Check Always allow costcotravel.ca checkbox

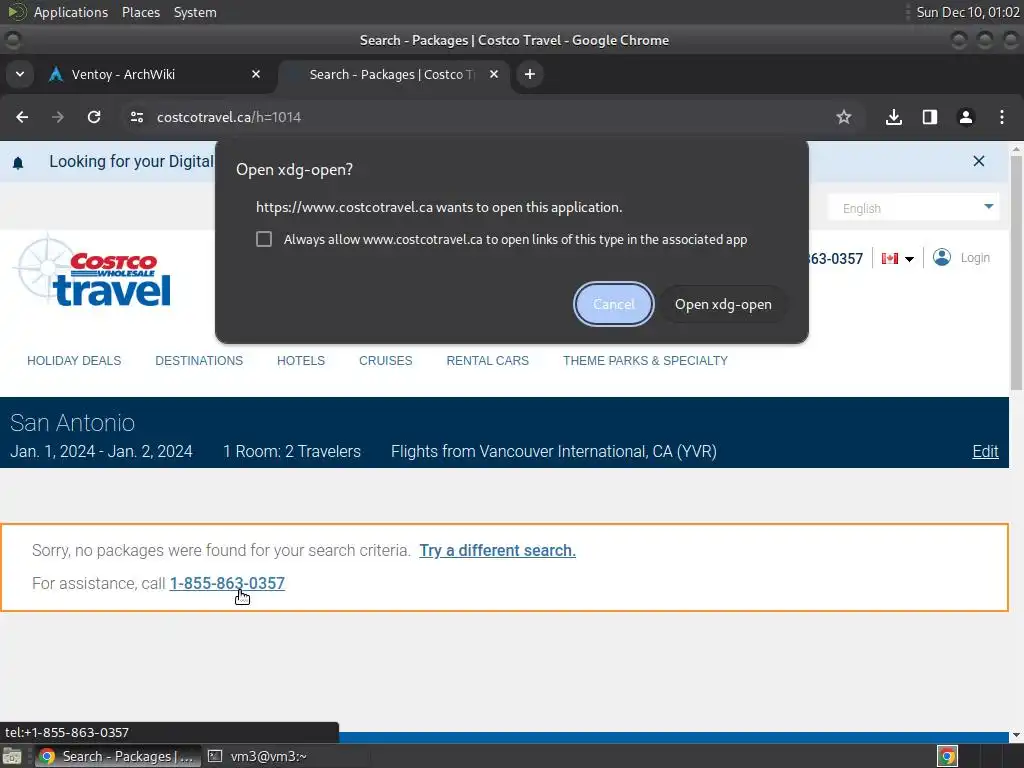click(264, 239)
